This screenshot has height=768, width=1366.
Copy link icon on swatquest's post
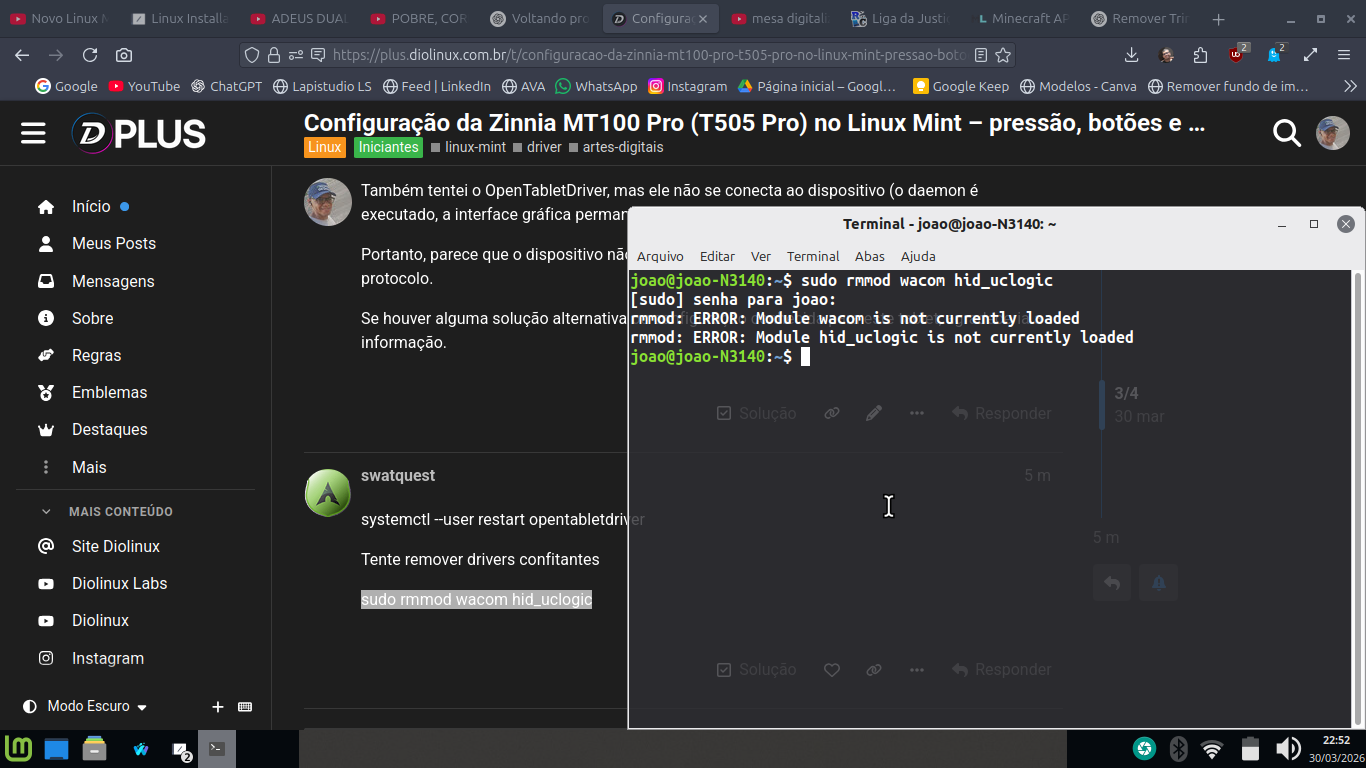click(874, 670)
